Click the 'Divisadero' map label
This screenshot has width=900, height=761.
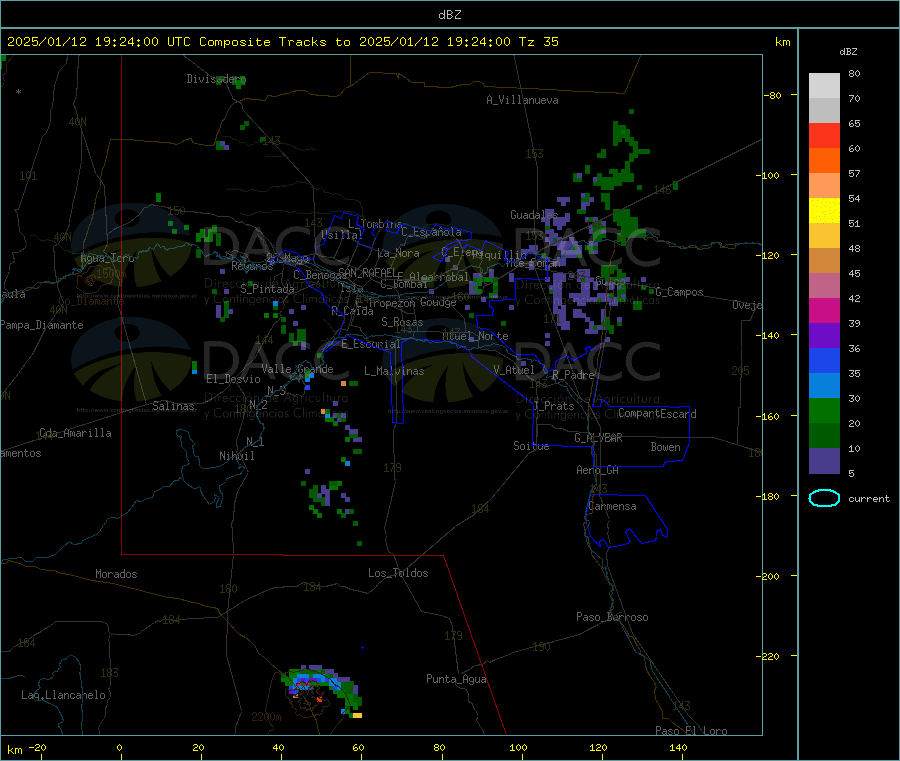tap(216, 79)
